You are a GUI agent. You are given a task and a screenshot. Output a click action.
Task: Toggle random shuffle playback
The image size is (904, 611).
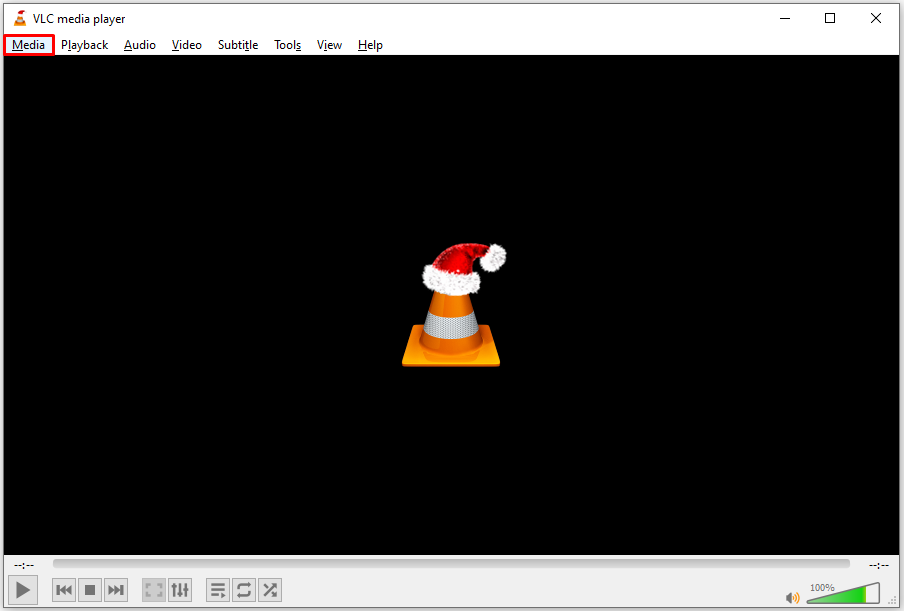(270, 590)
